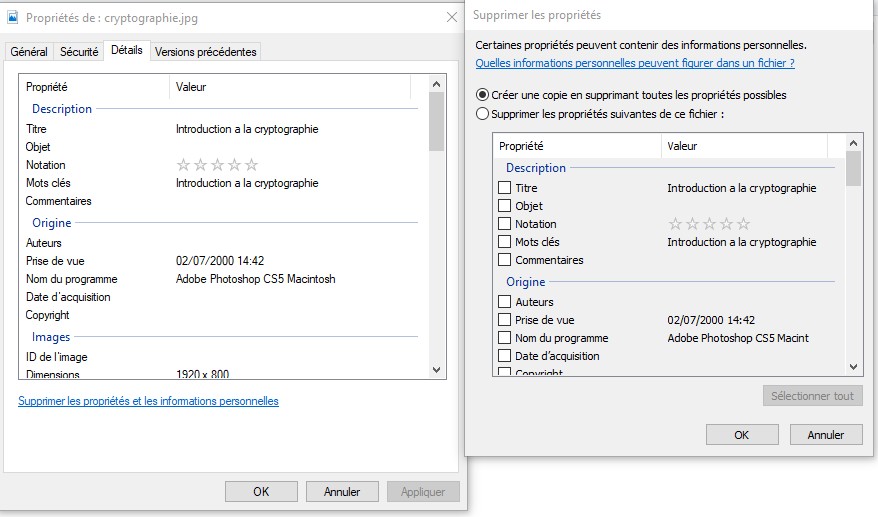
Task: Open 'Quelles informations personnelles' help link
Action: point(634,63)
